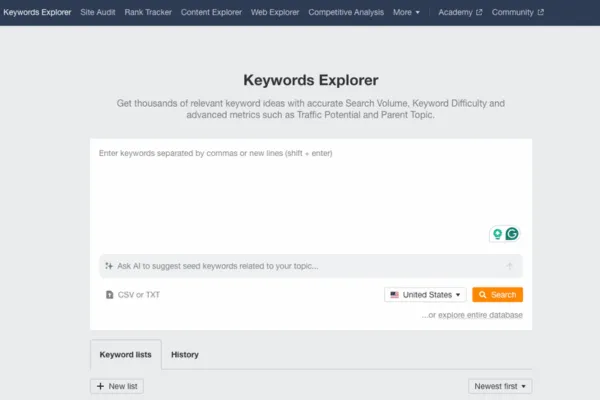The height and width of the screenshot is (400, 600).
Task: Click the orange Search button
Action: (497, 295)
